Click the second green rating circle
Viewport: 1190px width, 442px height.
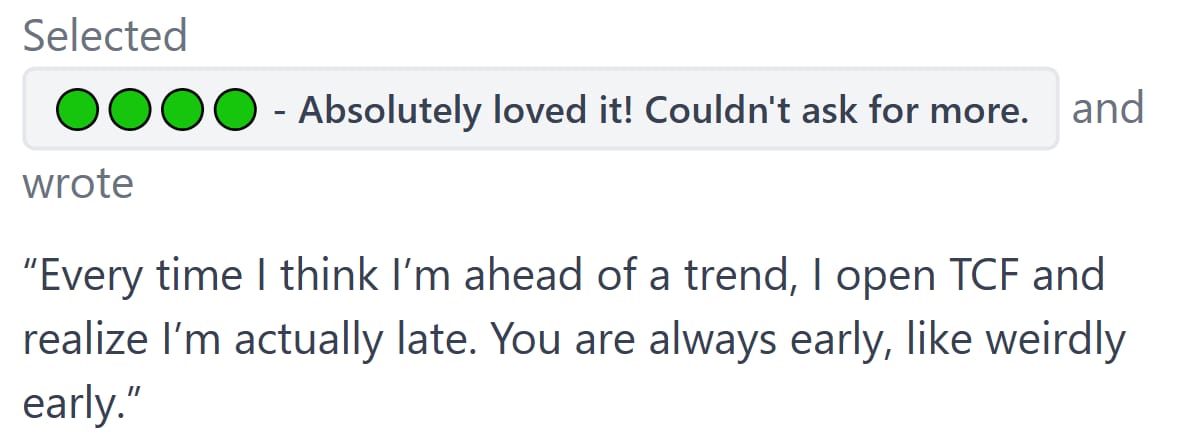tap(128, 110)
